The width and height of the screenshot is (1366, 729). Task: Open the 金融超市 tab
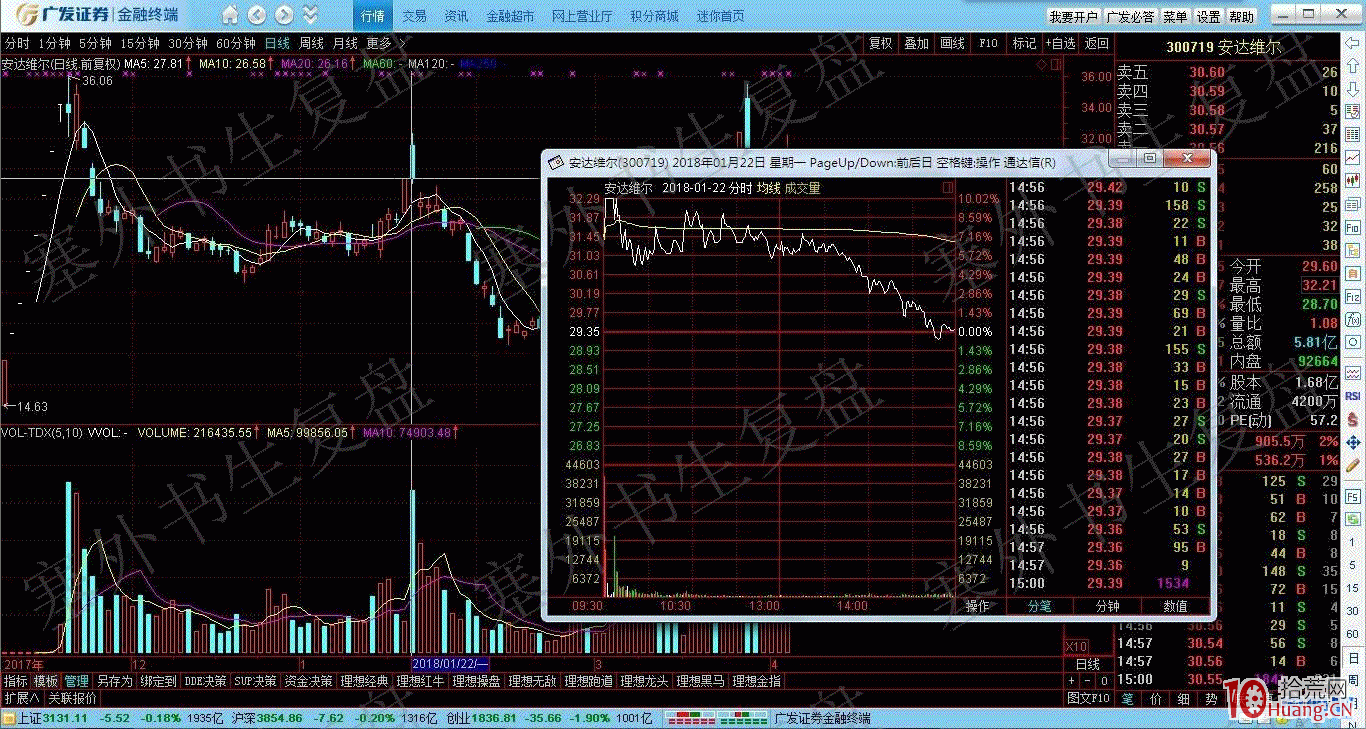(x=510, y=16)
